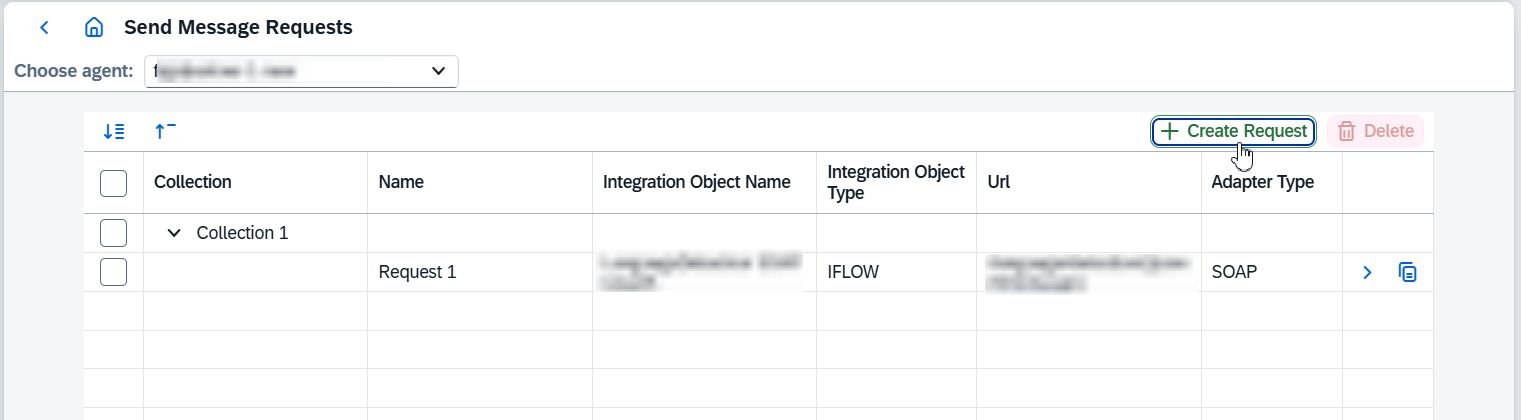
Task: Expand all rows with the tree expand icon
Action: pos(114,131)
